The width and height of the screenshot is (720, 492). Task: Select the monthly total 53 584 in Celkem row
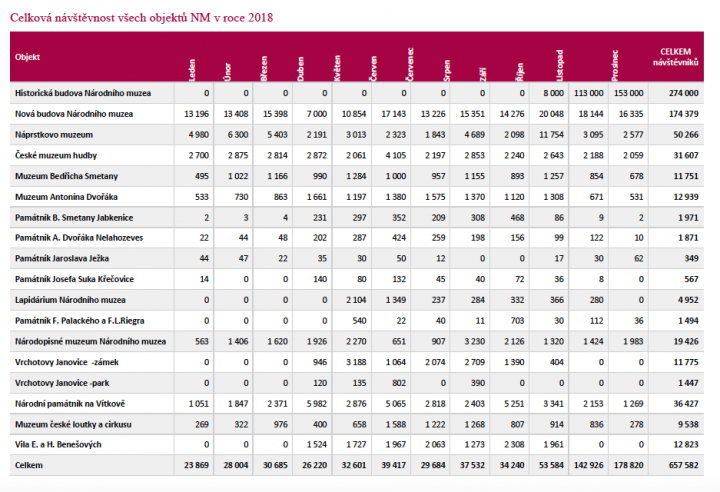(x=551, y=465)
